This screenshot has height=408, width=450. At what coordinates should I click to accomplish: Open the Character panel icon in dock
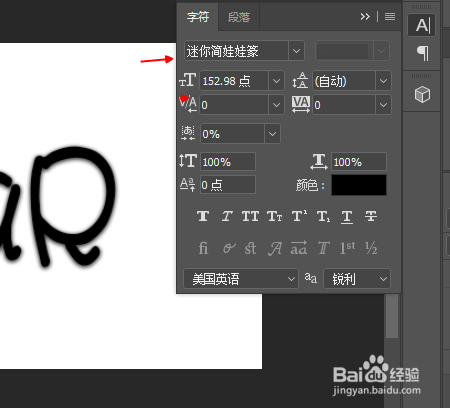click(422, 25)
